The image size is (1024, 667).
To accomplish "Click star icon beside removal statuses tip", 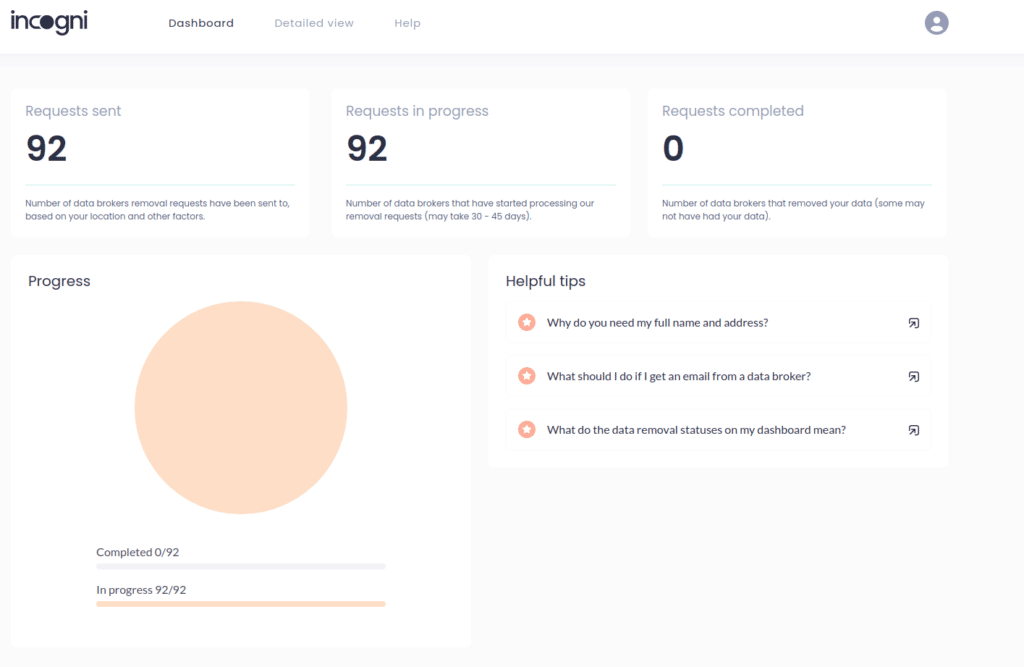I will 527,430.
